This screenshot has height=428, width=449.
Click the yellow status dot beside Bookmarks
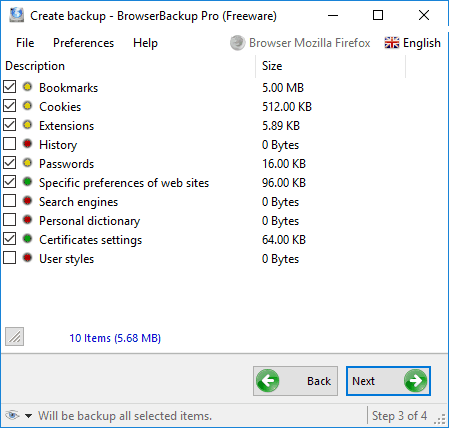click(27, 87)
